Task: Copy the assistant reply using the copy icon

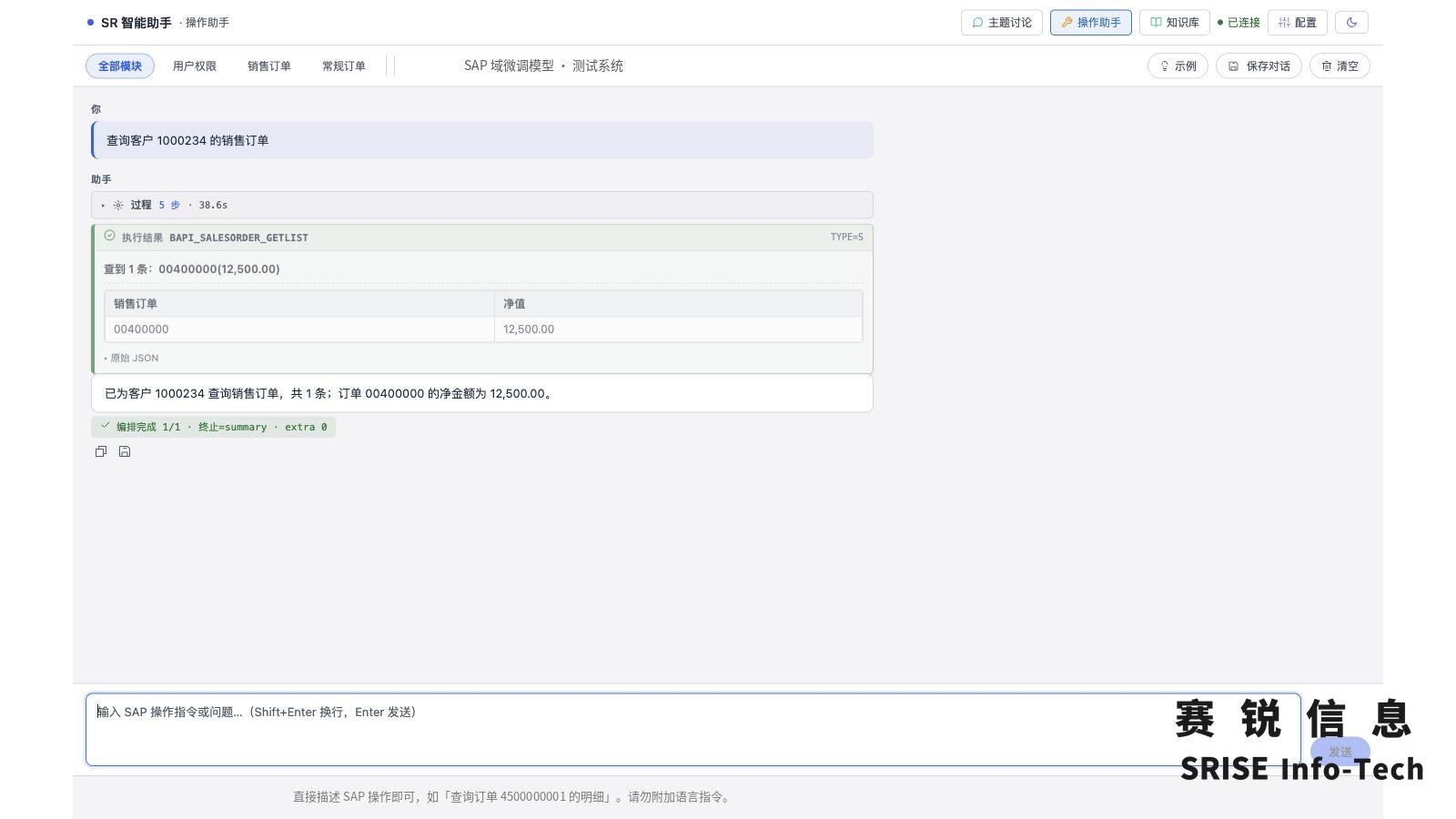Action: coord(101,451)
